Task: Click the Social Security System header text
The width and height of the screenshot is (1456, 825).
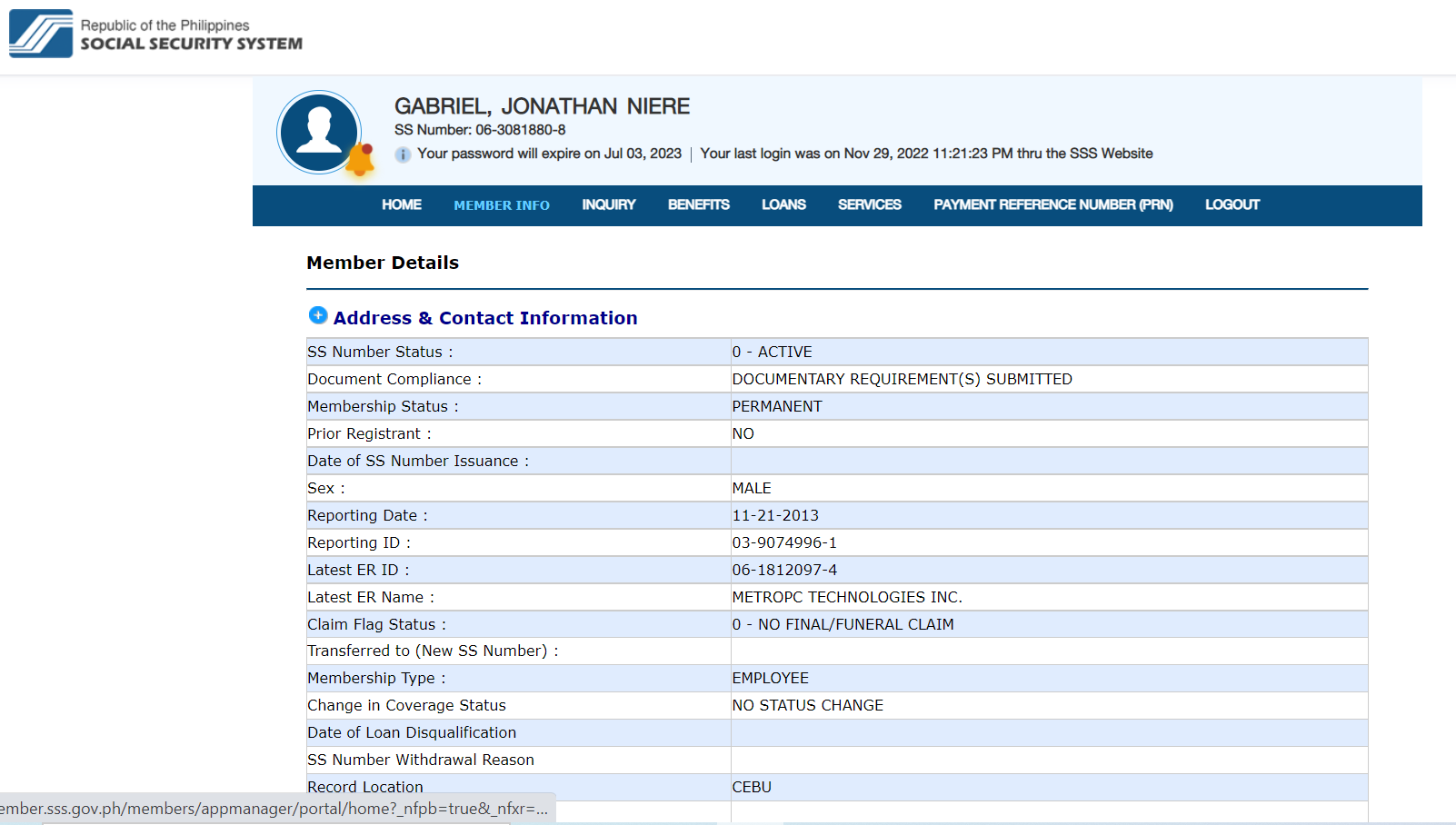Action: click(x=191, y=43)
